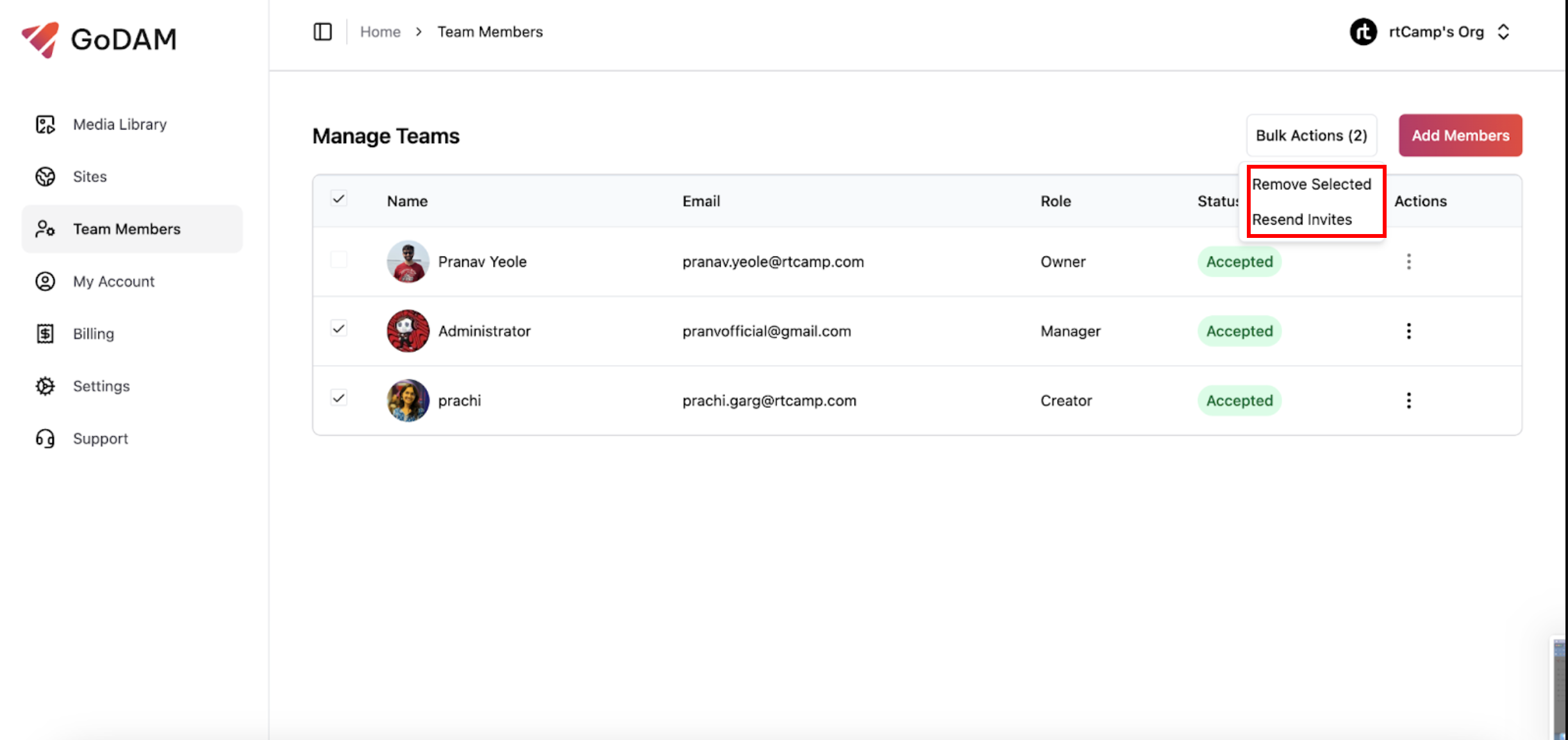This screenshot has width=1568, height=740.
Task: Click the Add Members button
Action: pyautogui.click(x=1460, y=135)
